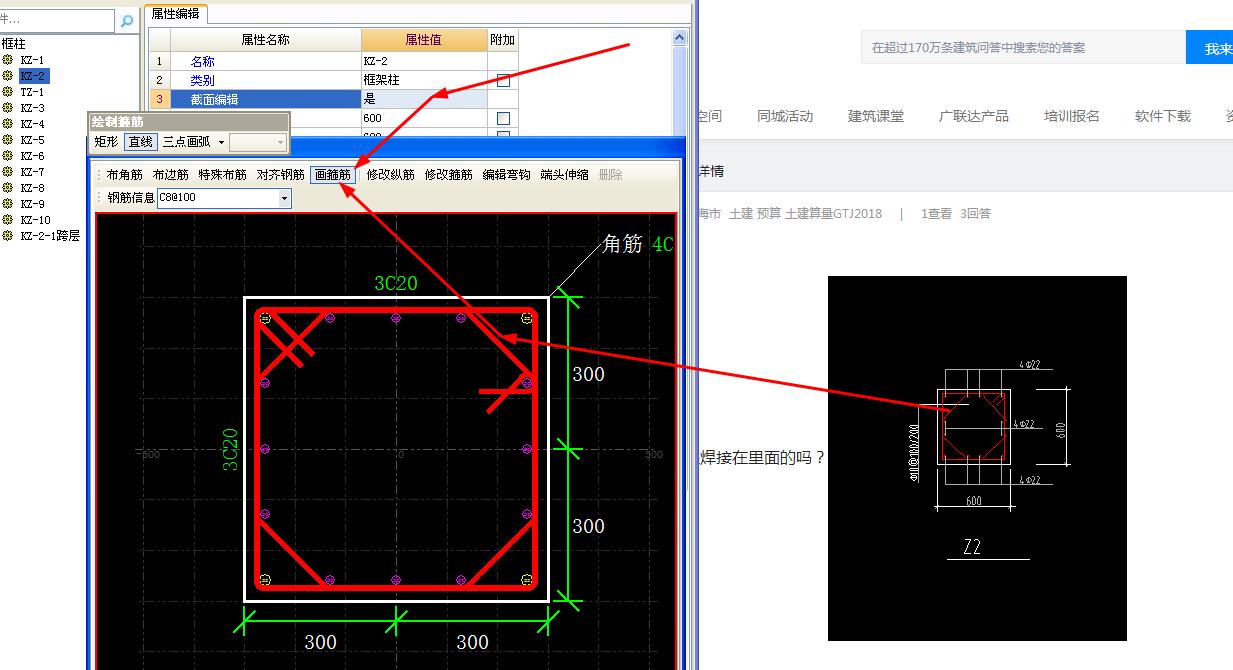The image size is (1233, 670).
Task: Select KZ-8 in the component list
Action: tap(32, 188)
